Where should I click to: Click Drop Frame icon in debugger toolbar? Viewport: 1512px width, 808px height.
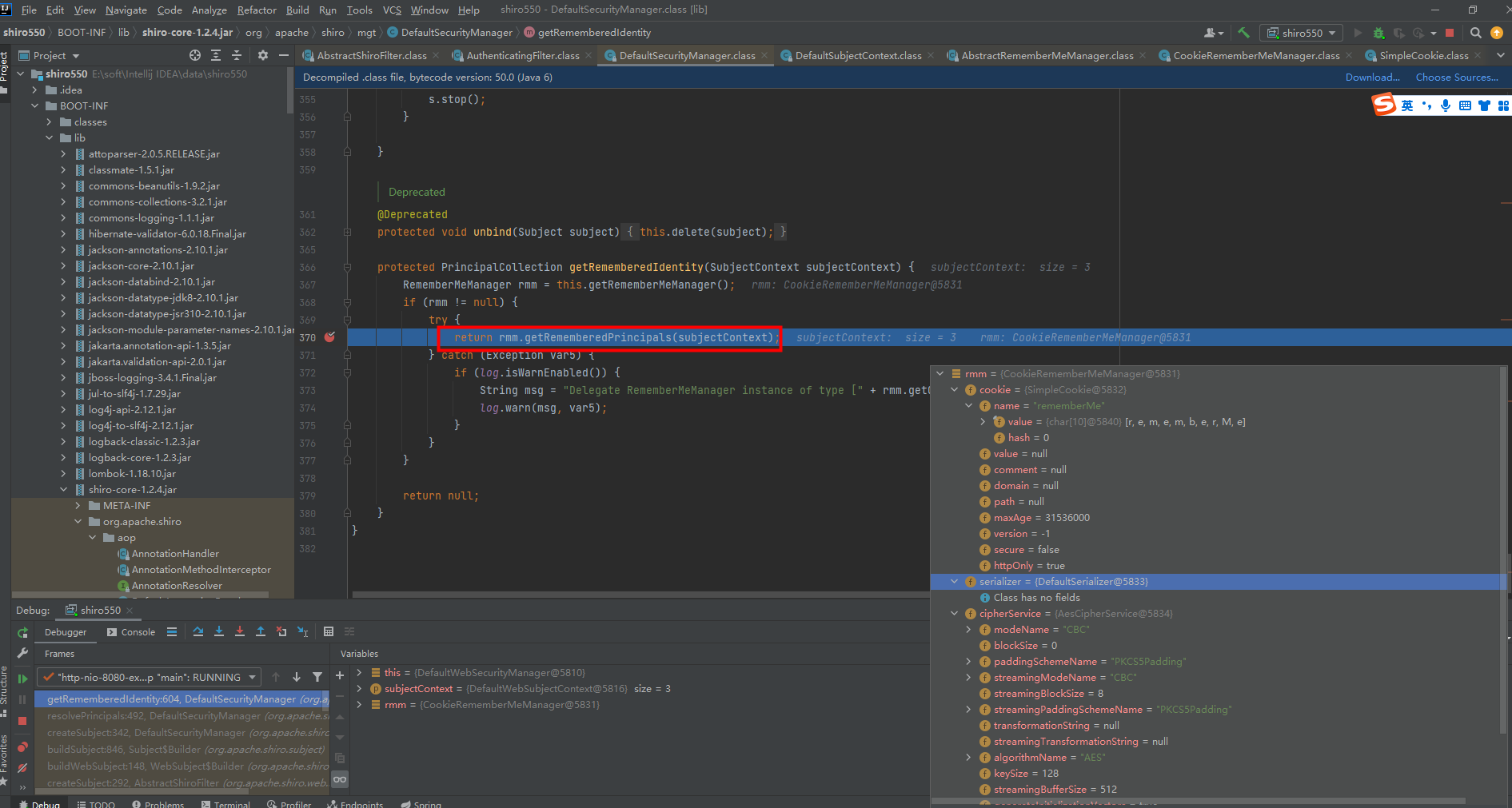[x=281, y=631]
